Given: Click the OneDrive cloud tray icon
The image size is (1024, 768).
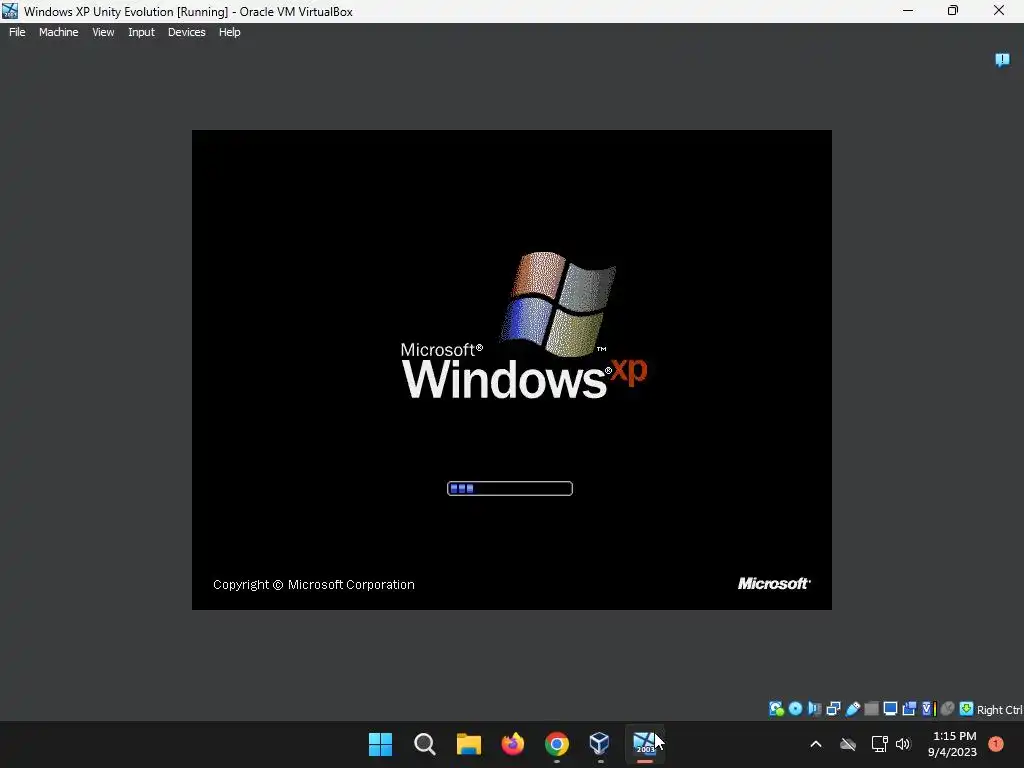Looking at the screenshot, I should point(848,744).
